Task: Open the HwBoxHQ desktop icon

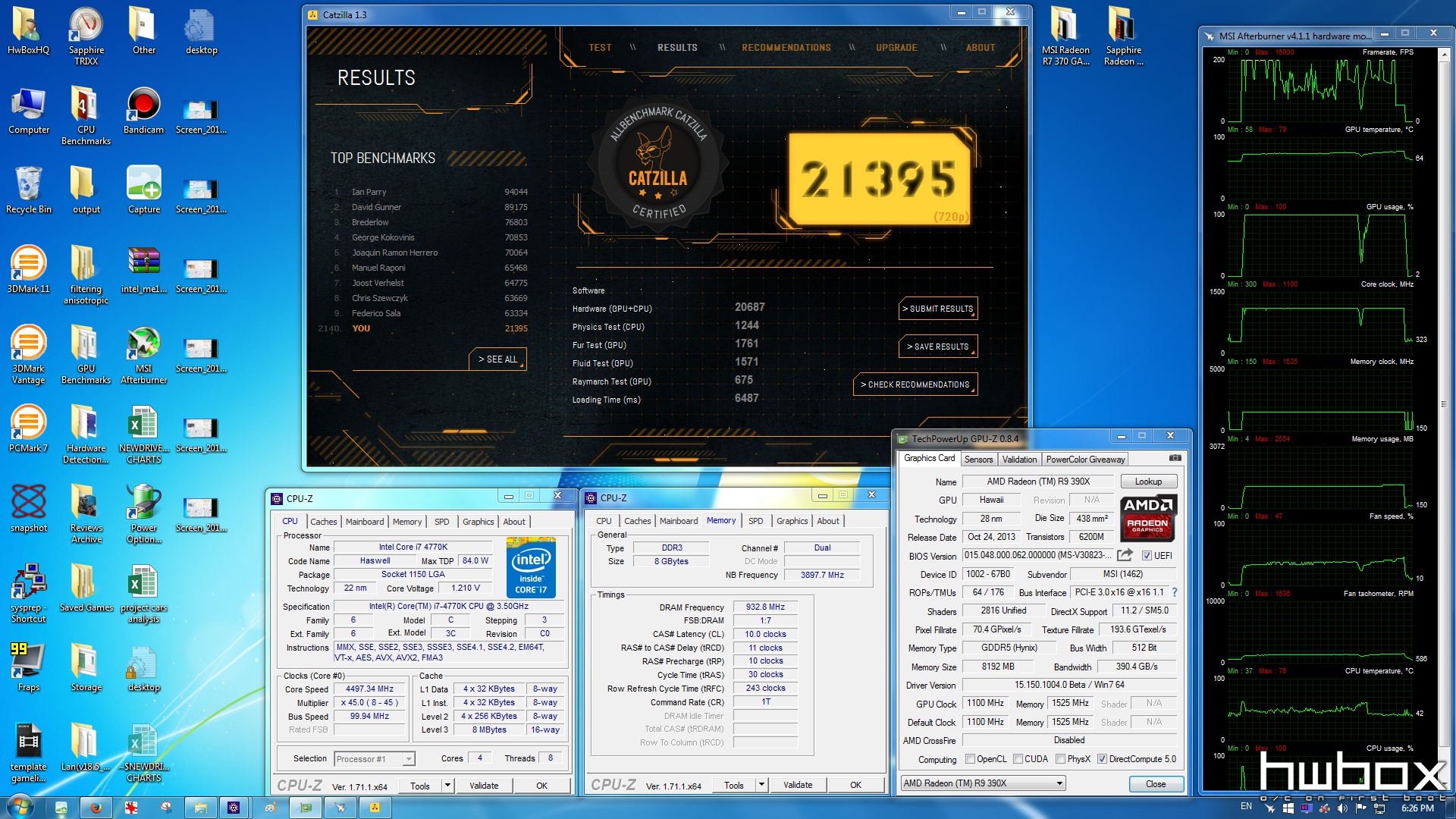Action: click(x=28, y=30)
